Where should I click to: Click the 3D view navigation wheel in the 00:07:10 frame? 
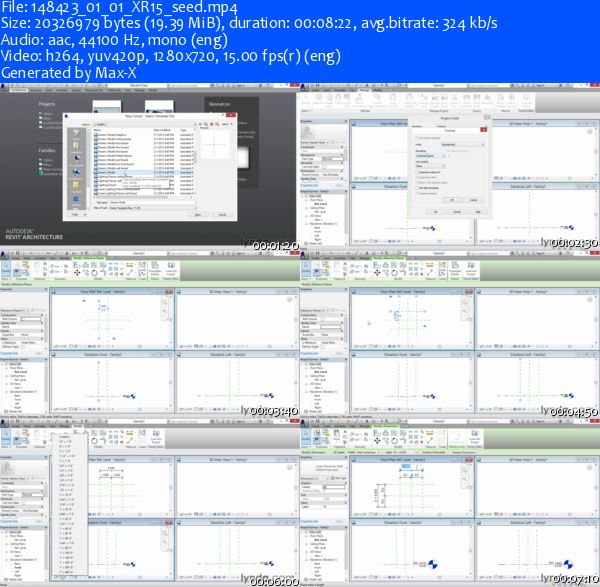pos(590,468)
